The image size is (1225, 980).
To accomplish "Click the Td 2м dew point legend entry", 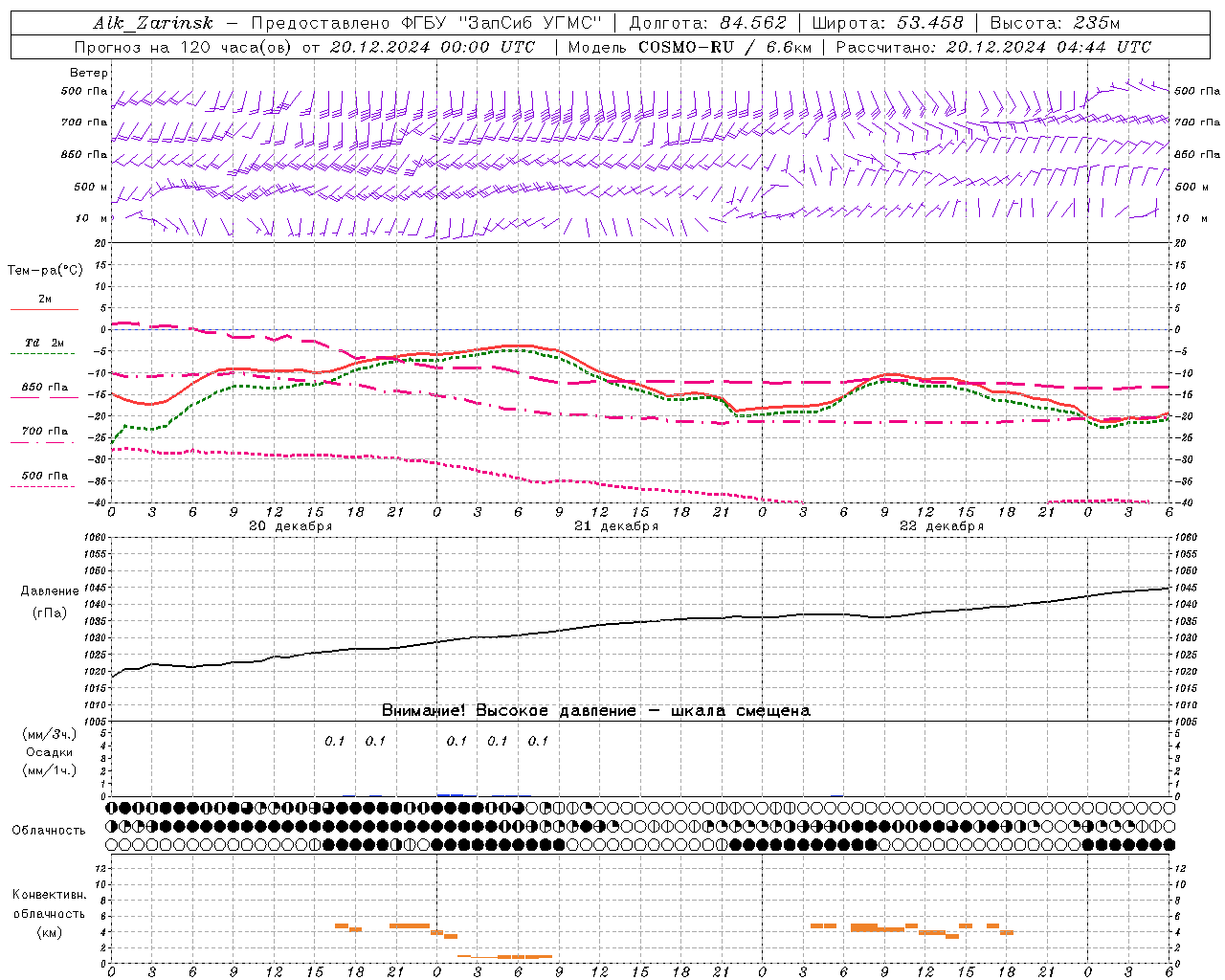I will (45, 343).
